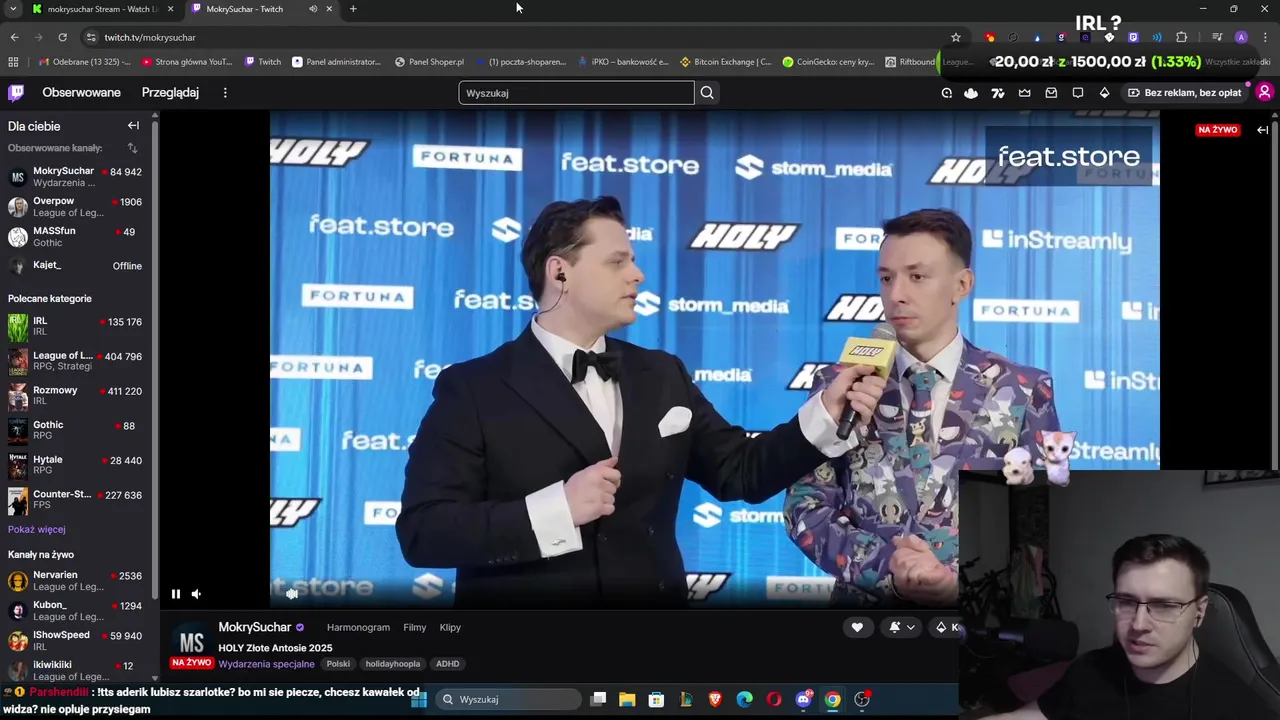Open the Twitch whispers chat bubble icon

[x=1078, y=93]
